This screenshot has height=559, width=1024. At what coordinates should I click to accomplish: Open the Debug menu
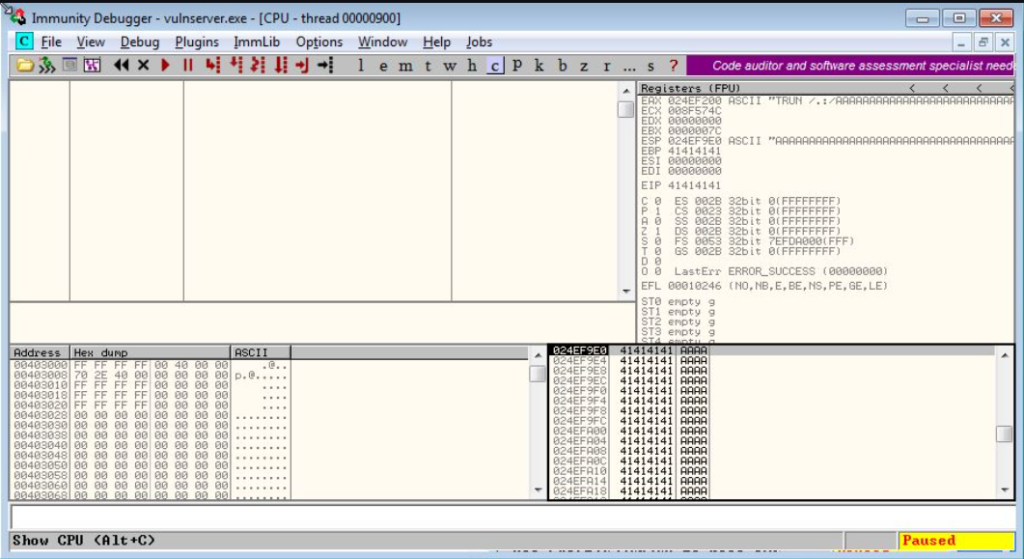140,42
